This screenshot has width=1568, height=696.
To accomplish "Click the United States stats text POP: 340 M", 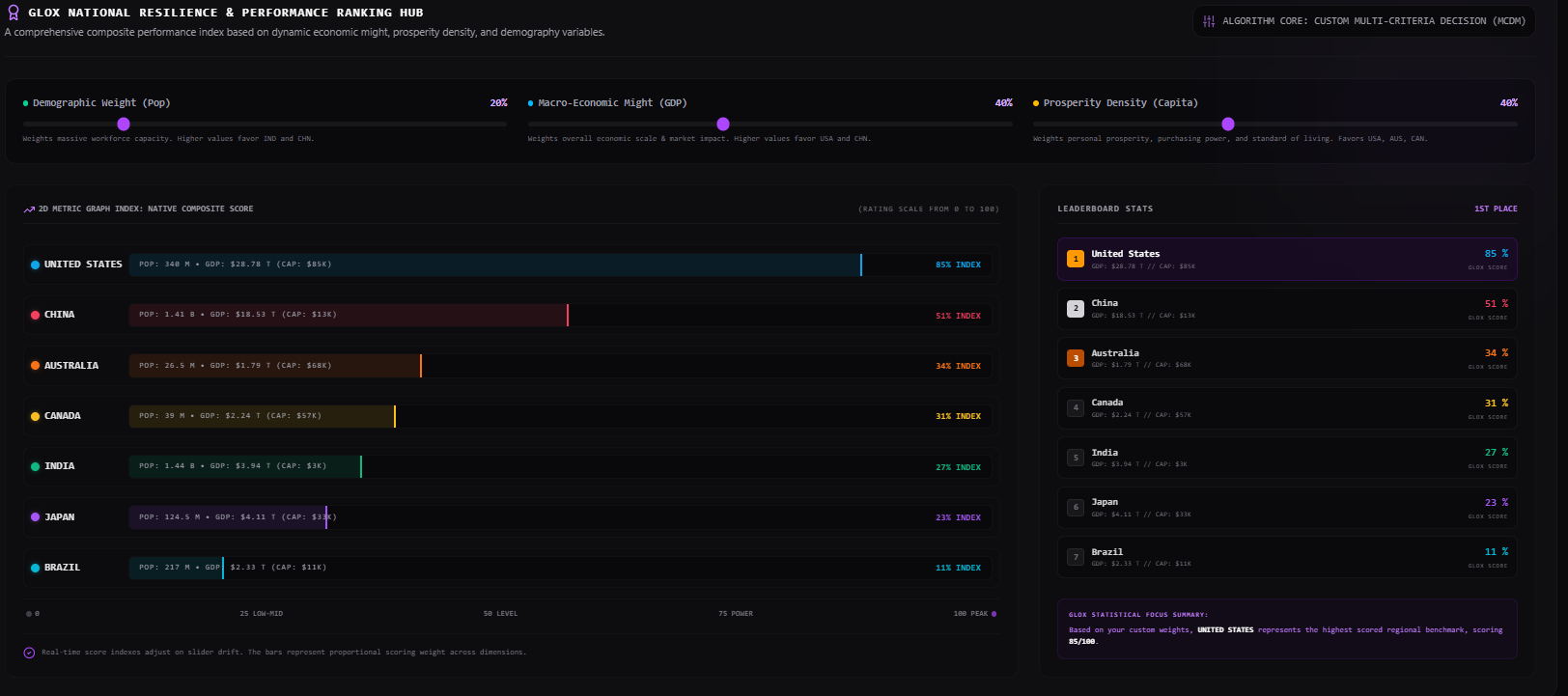I will pyautogui.click(x=236, y=264).
